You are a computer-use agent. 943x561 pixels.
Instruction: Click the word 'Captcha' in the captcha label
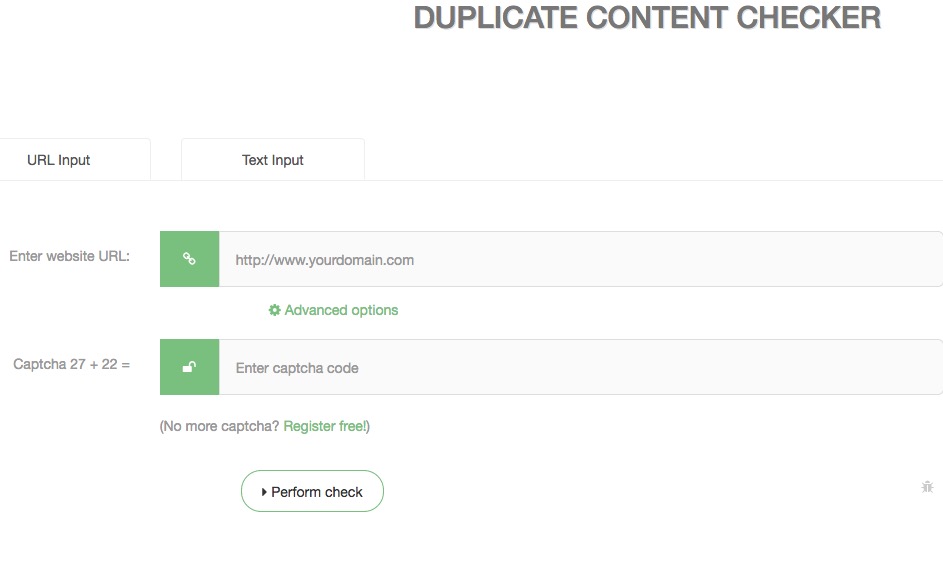pos(39,364)
